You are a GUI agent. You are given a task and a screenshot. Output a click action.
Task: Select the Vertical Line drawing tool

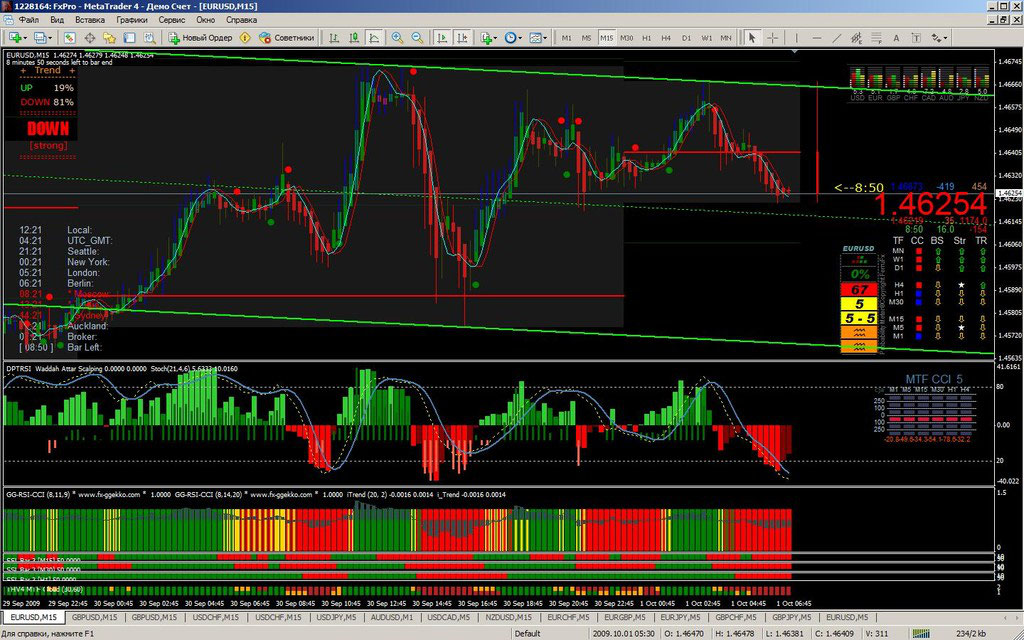(x=797, y=38)
